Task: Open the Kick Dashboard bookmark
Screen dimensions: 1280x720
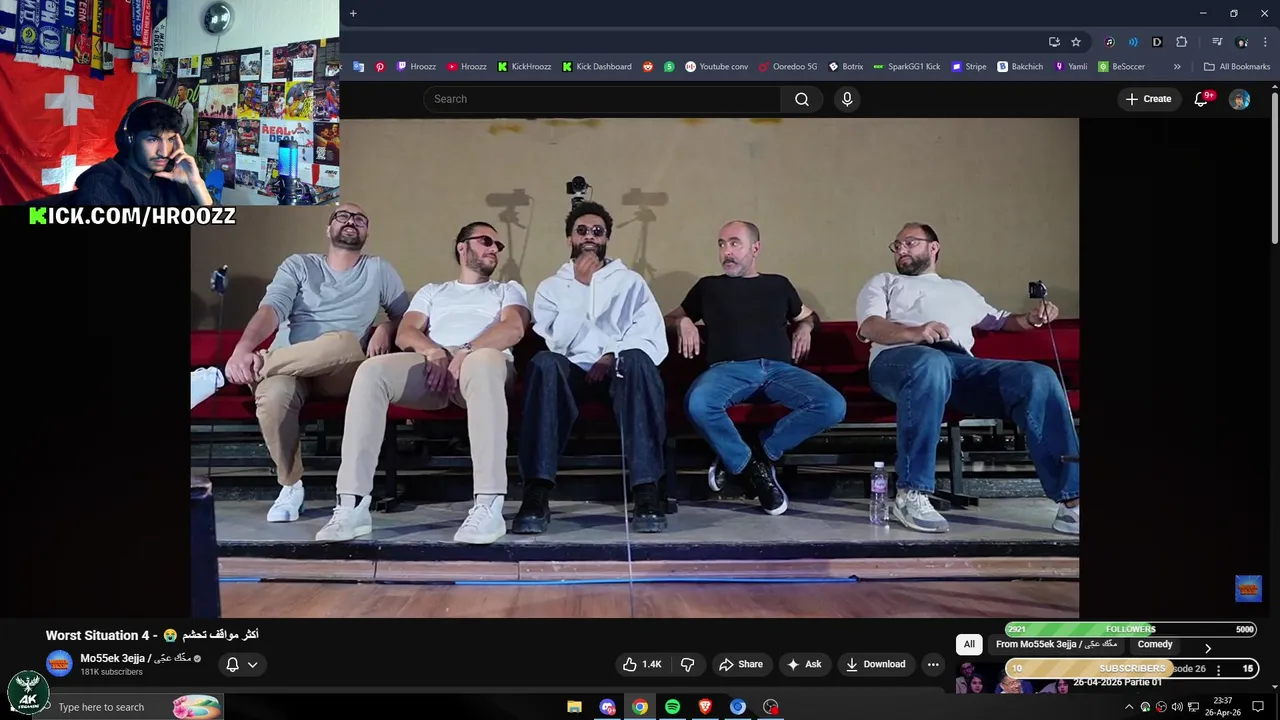Action: [x=597, y=67]
